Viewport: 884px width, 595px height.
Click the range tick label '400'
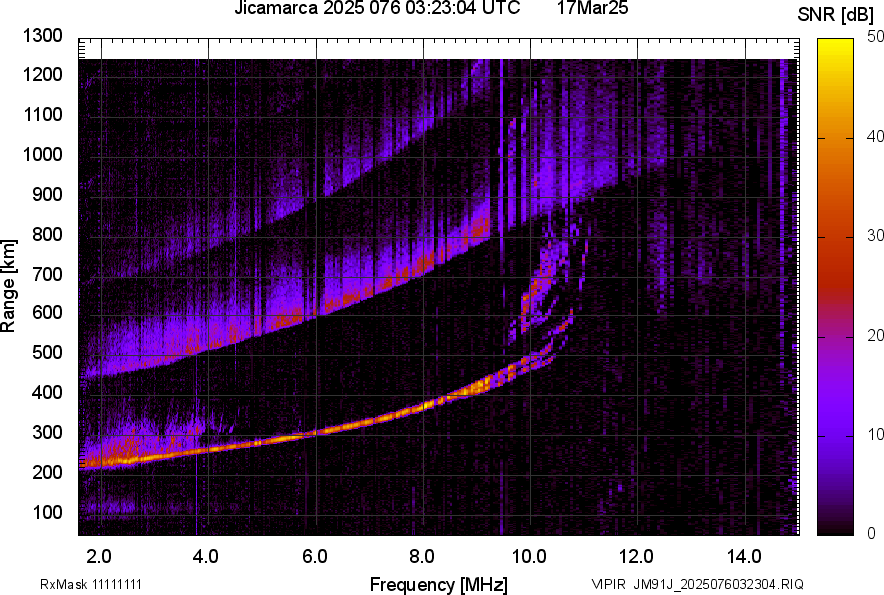pyautogui.click(x=47, y=392)
